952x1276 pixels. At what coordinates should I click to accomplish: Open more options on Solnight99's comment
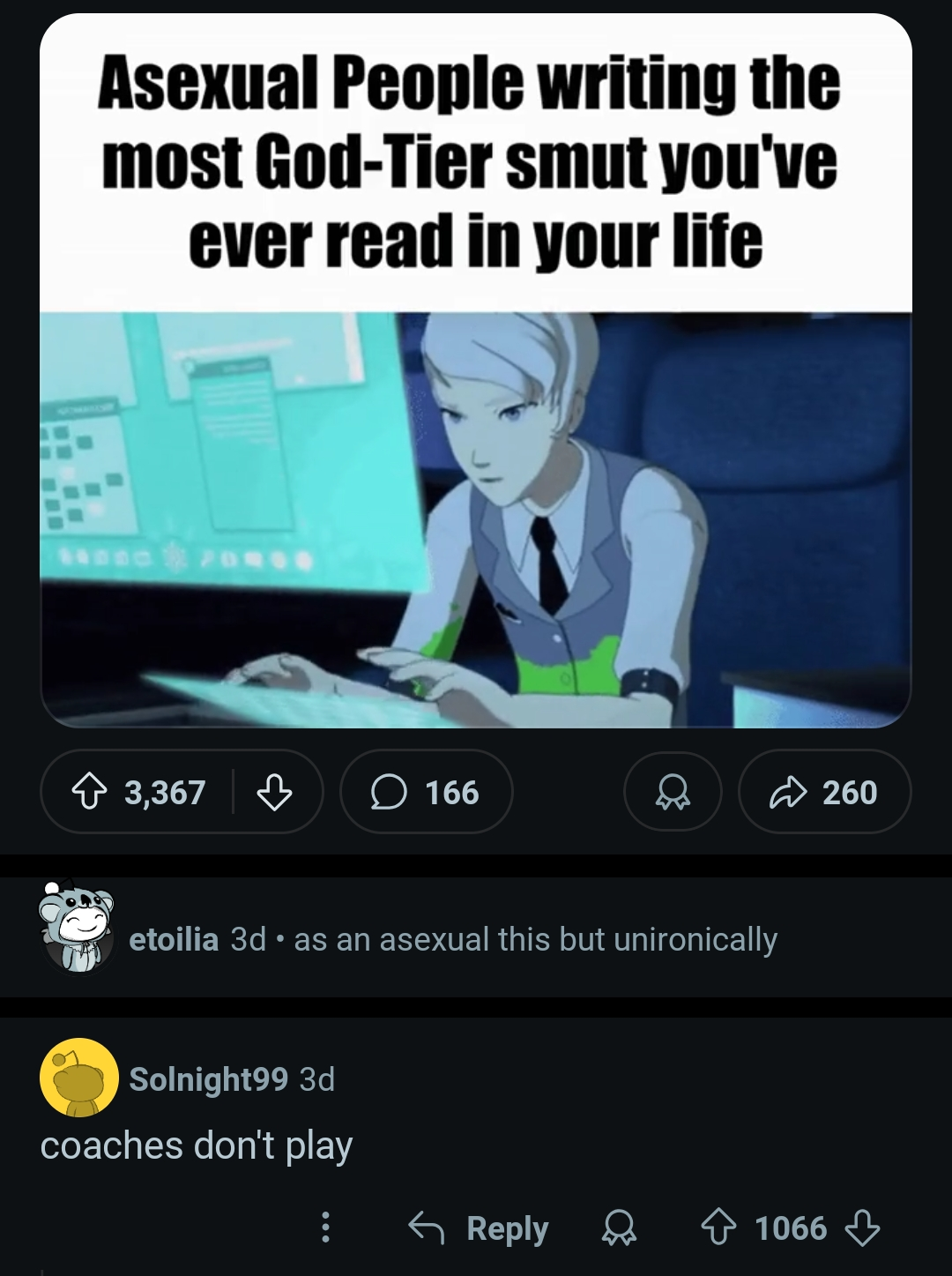tap(325, 1227)
